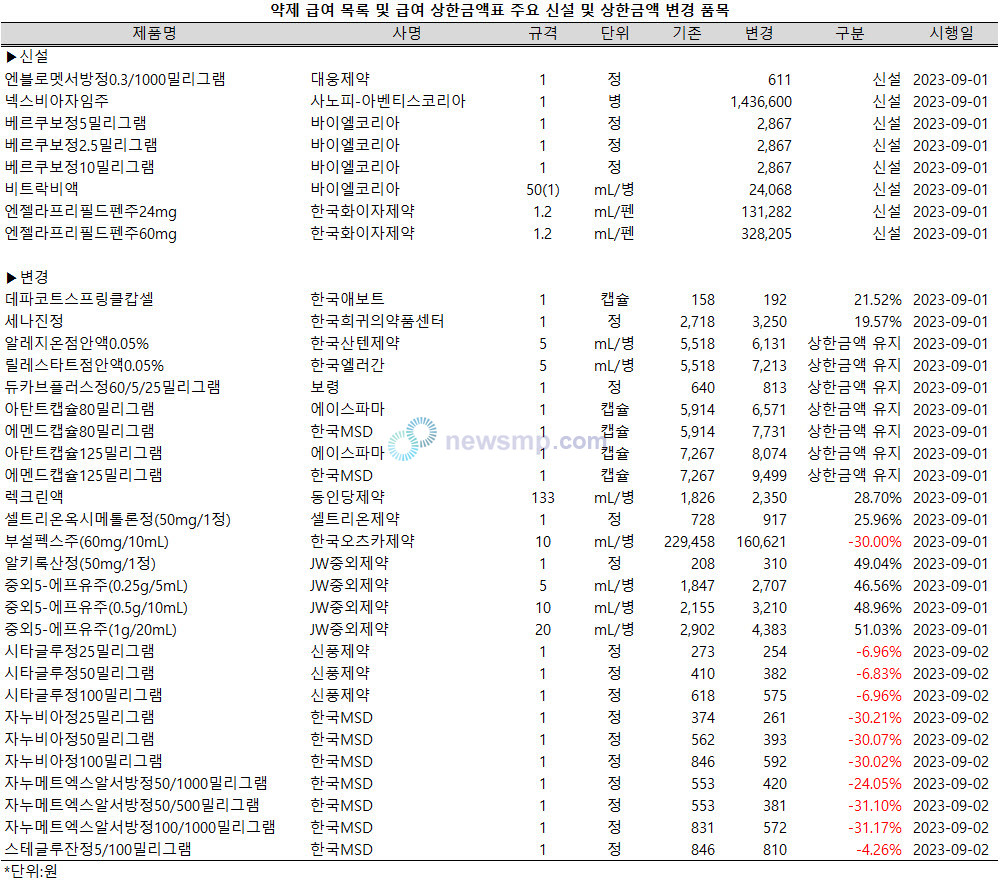Click company name 동인당제약
1000x882 pixels.
pos(348,497)
